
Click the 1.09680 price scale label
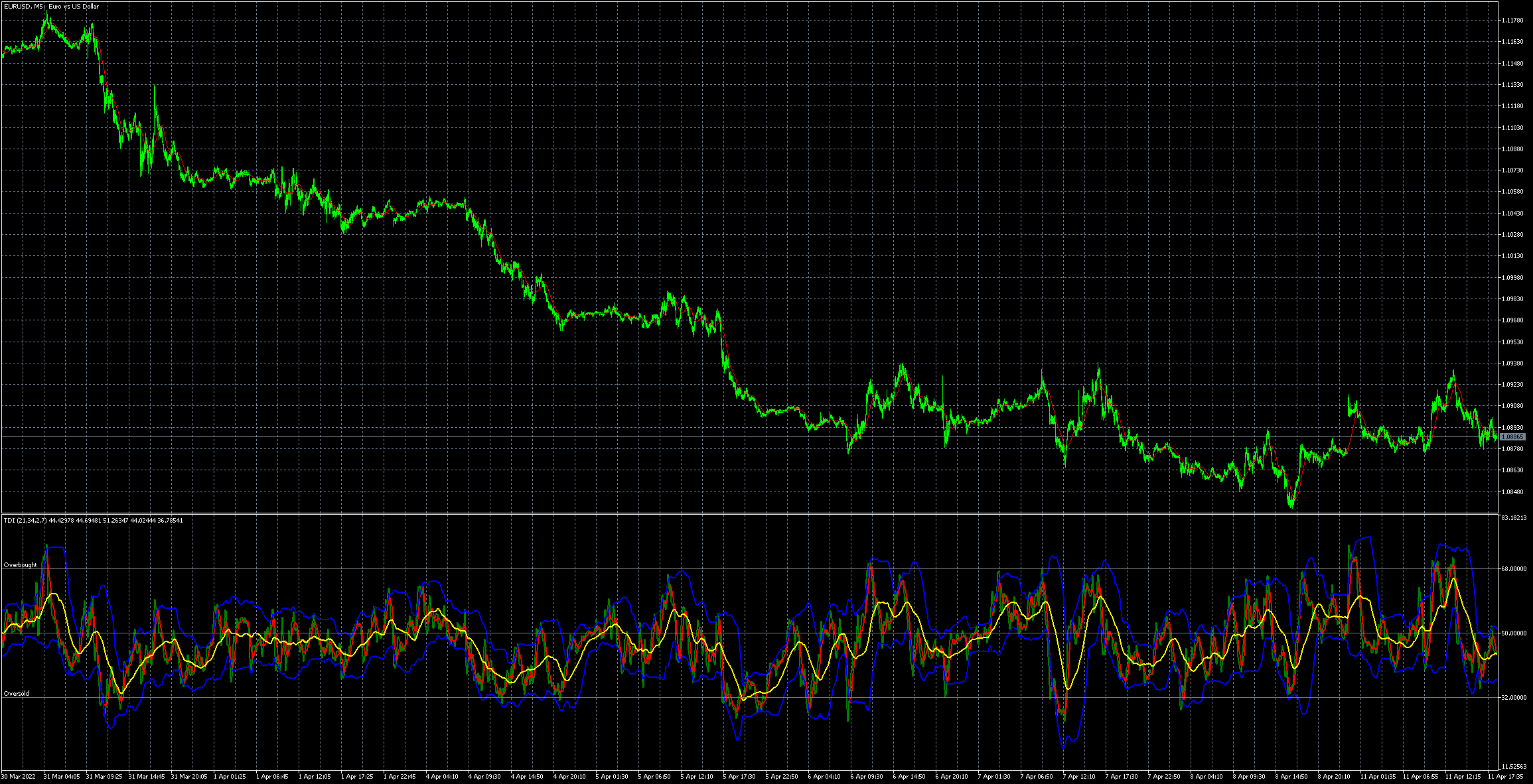pyautogui.click(x=1512, y=320)
